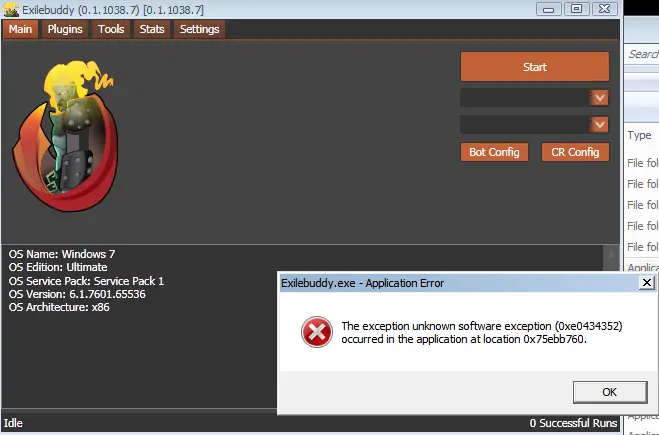The height and width of the screenshot is (435, 659).
Task: Open the Main tab
Action: pos(20,29)
